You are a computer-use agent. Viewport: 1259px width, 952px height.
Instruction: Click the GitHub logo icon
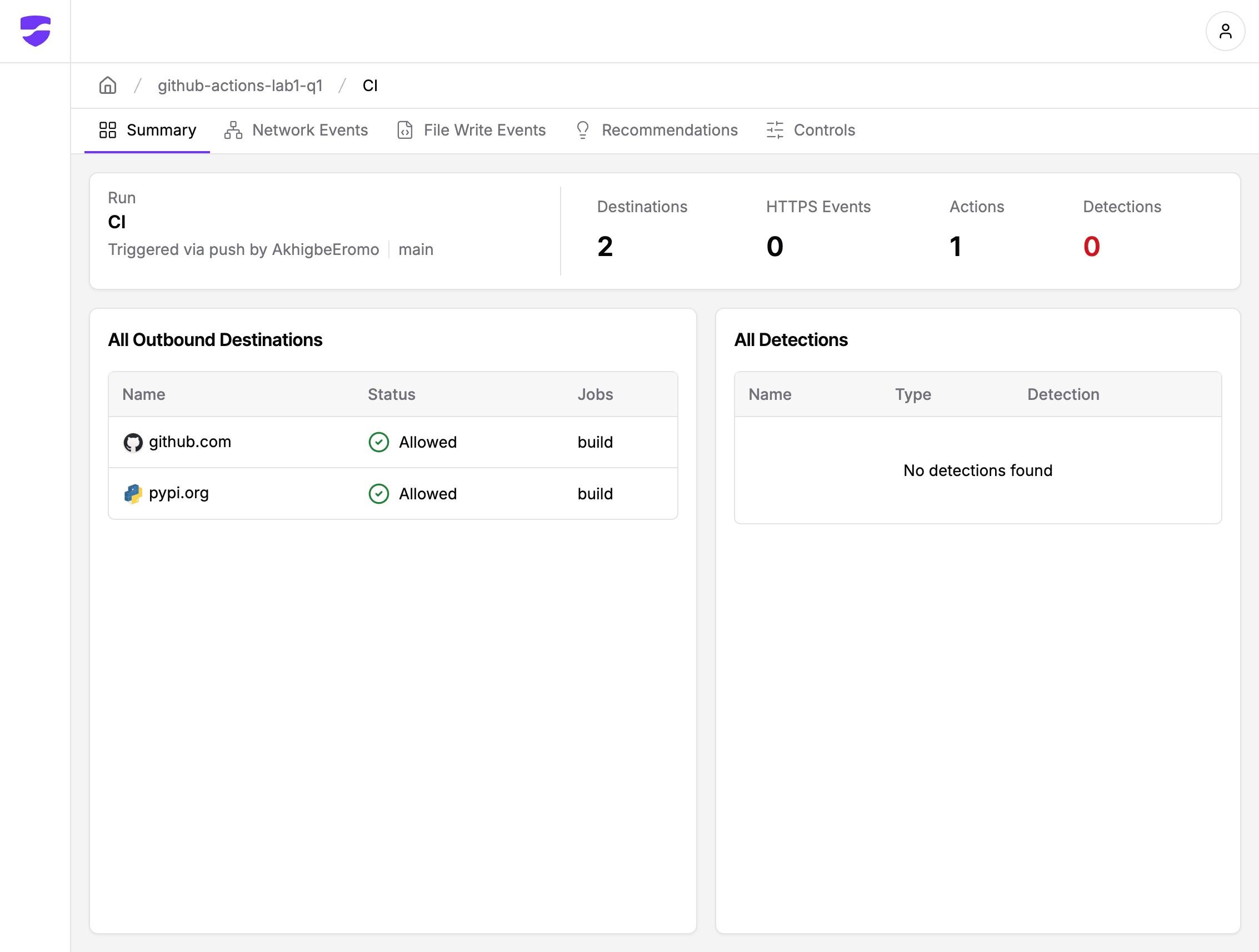(133, 443)
